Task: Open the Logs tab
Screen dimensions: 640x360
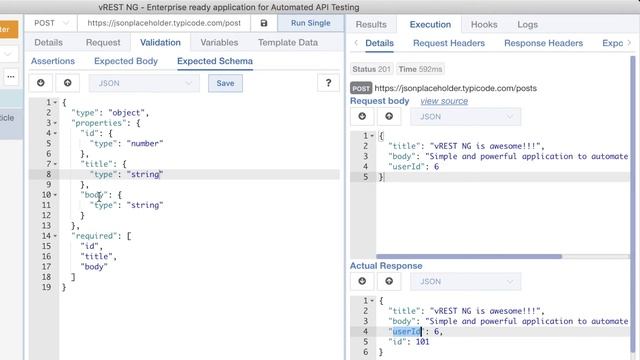Action: point(527,24)
